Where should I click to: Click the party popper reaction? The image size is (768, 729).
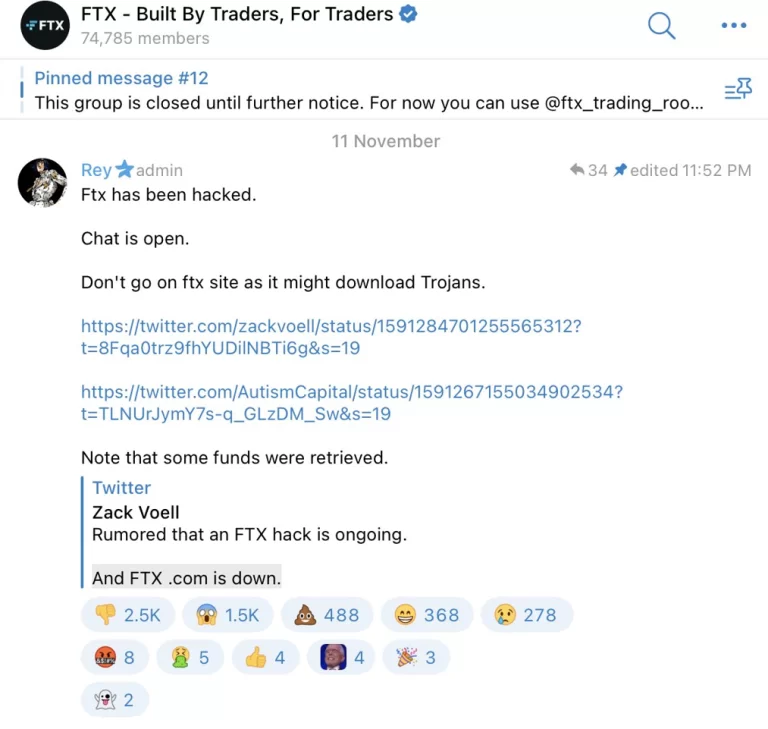(x=416, y=658)
